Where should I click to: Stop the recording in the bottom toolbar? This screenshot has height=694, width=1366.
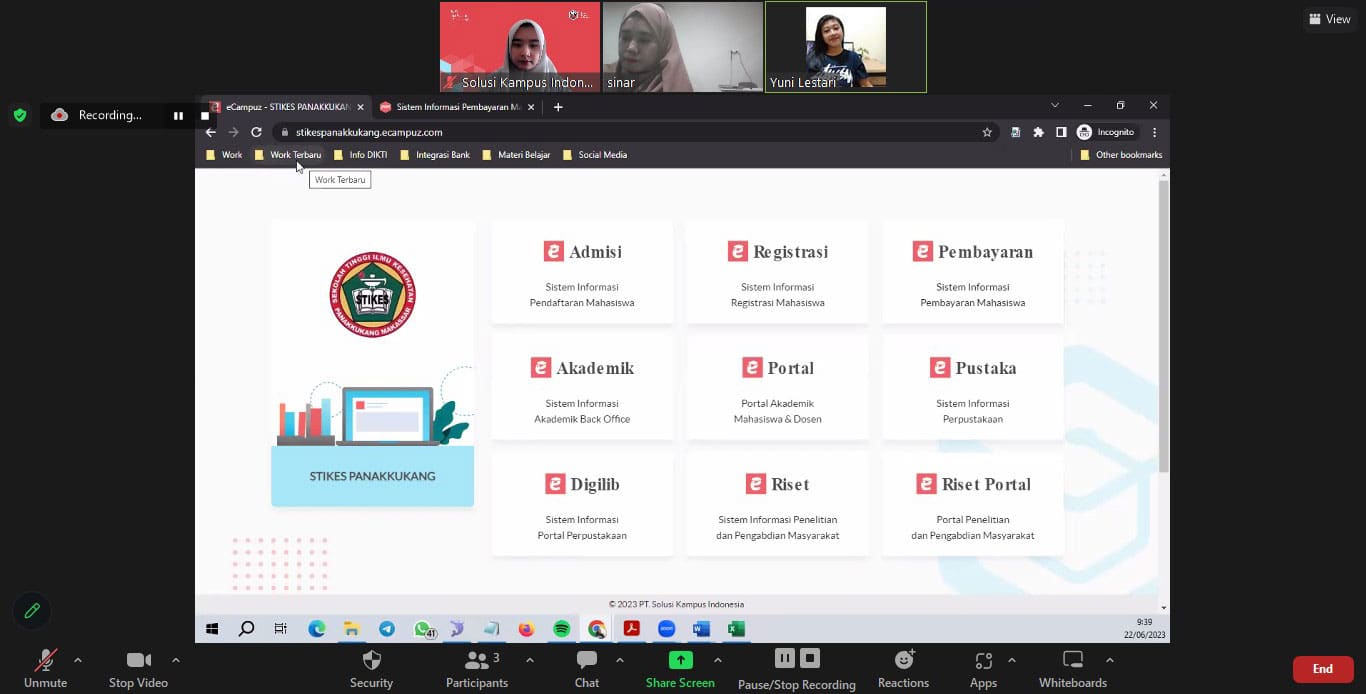point(810,658)
